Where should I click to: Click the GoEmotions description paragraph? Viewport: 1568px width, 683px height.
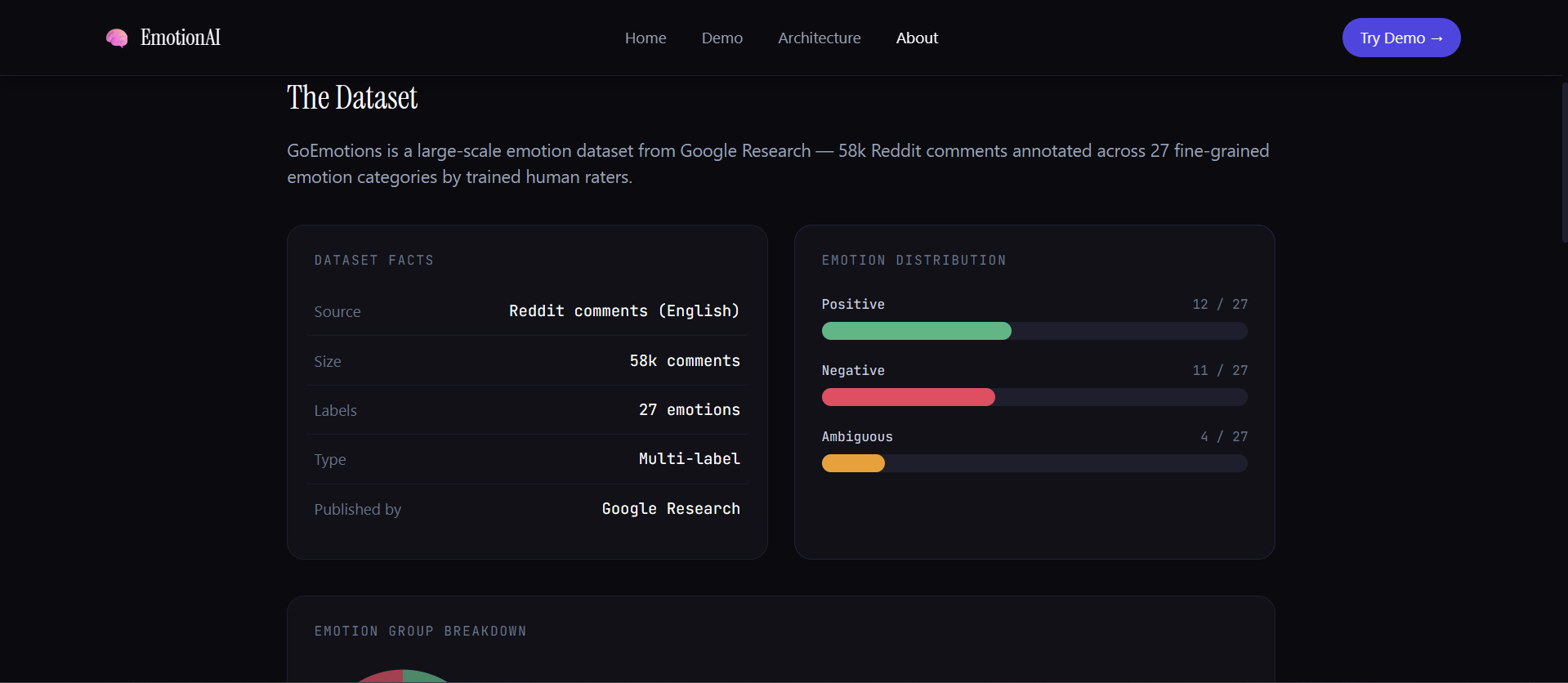[x=778, y=163]
